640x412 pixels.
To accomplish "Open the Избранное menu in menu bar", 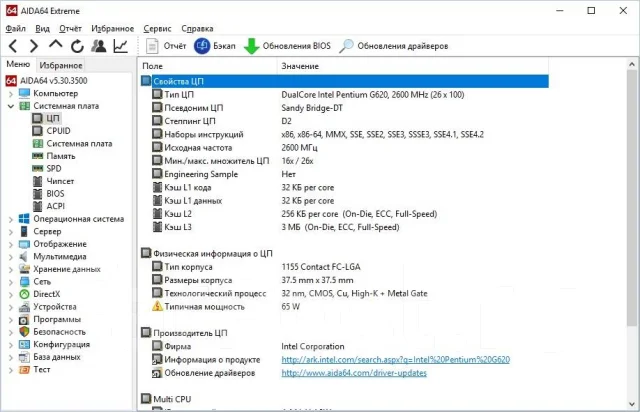I will click(x=112, y=29).
